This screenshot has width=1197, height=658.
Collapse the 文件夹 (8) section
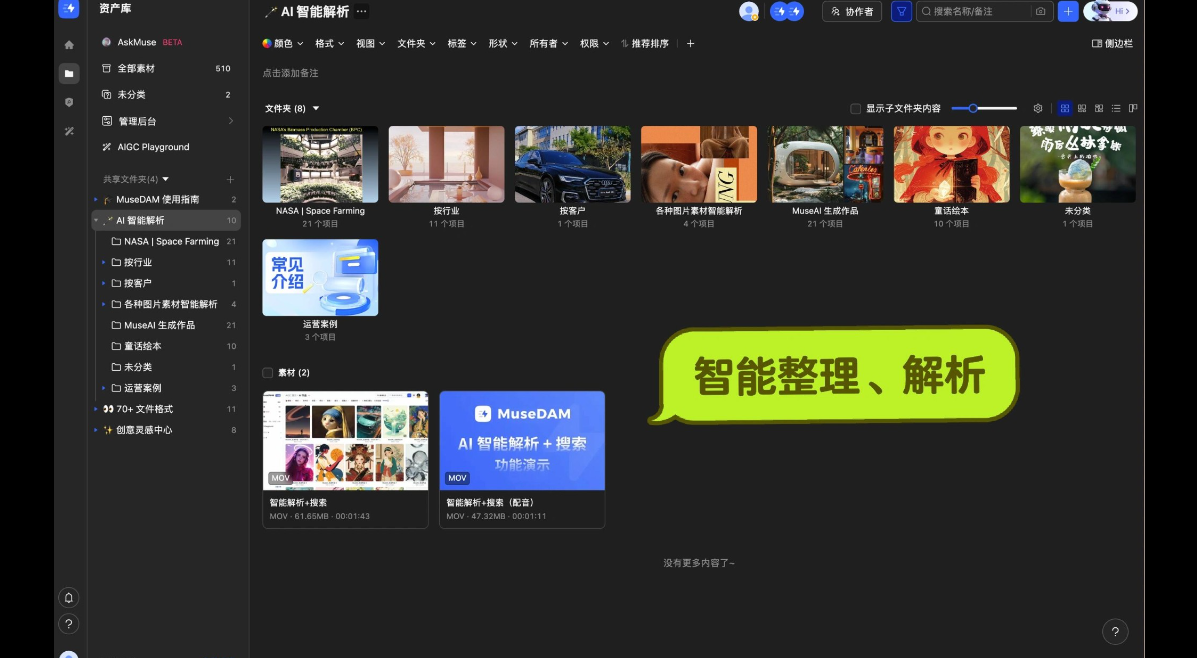pyautogui.click(x=316, y=108)
